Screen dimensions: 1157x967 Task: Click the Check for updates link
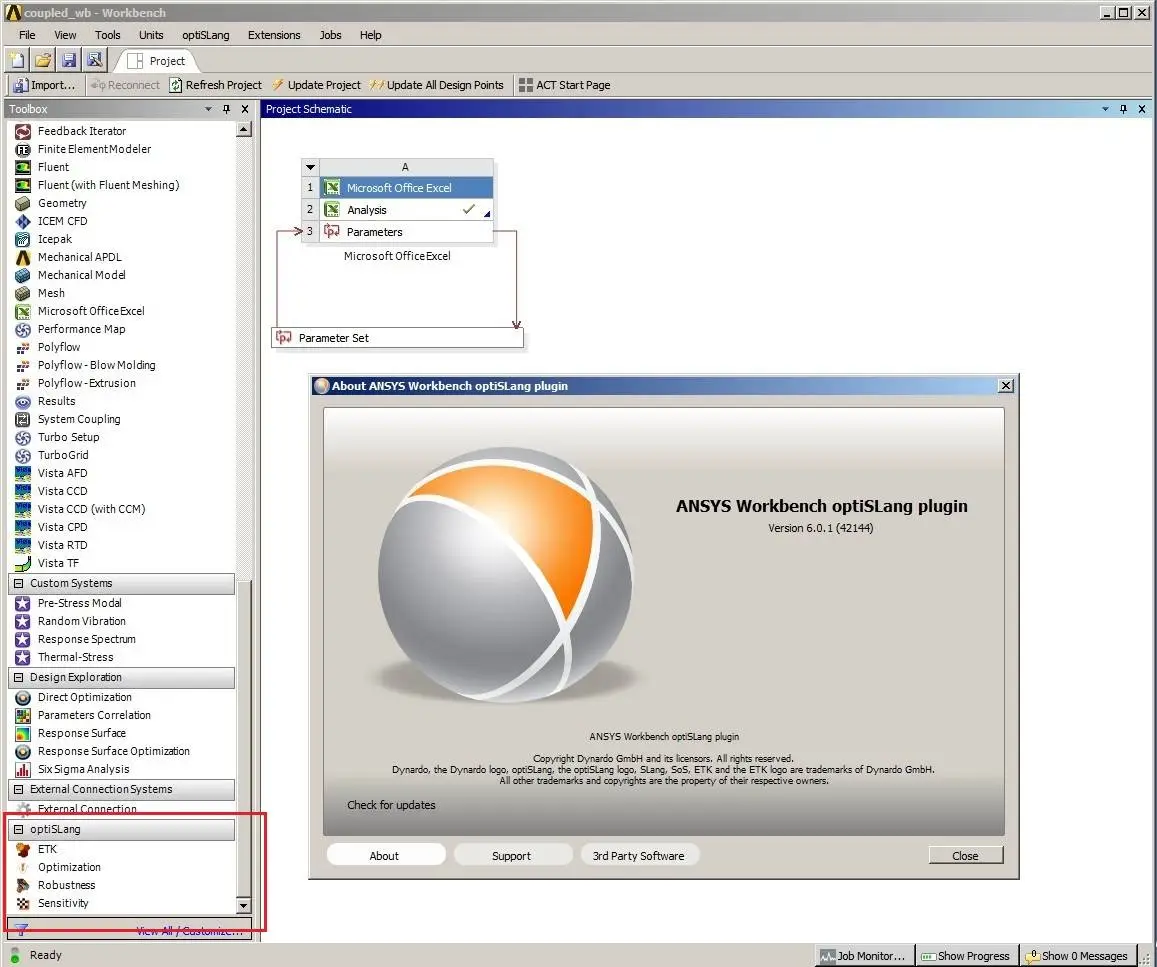[391, 805]
